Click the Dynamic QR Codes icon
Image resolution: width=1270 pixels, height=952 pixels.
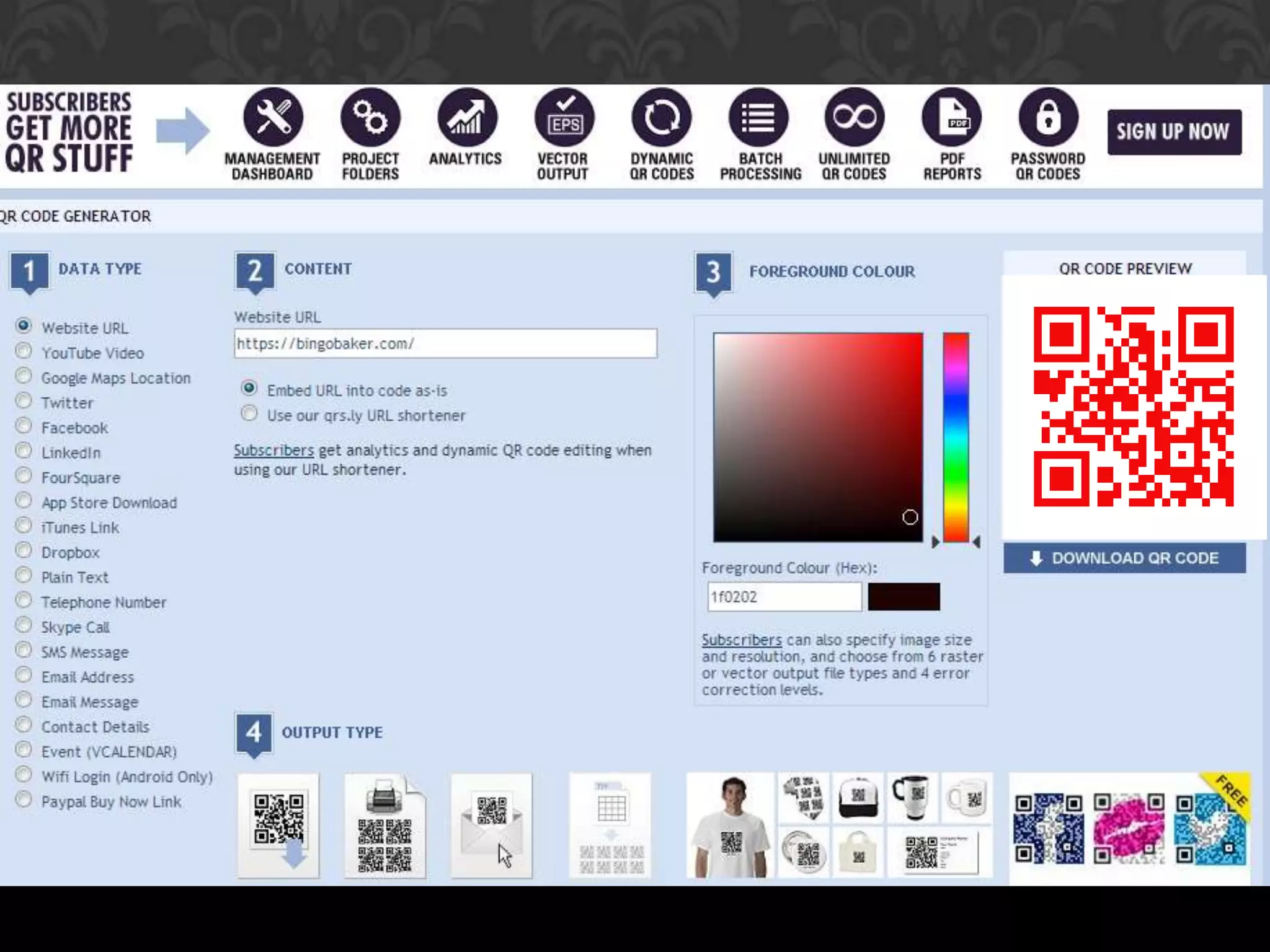[x=661, y=118]
